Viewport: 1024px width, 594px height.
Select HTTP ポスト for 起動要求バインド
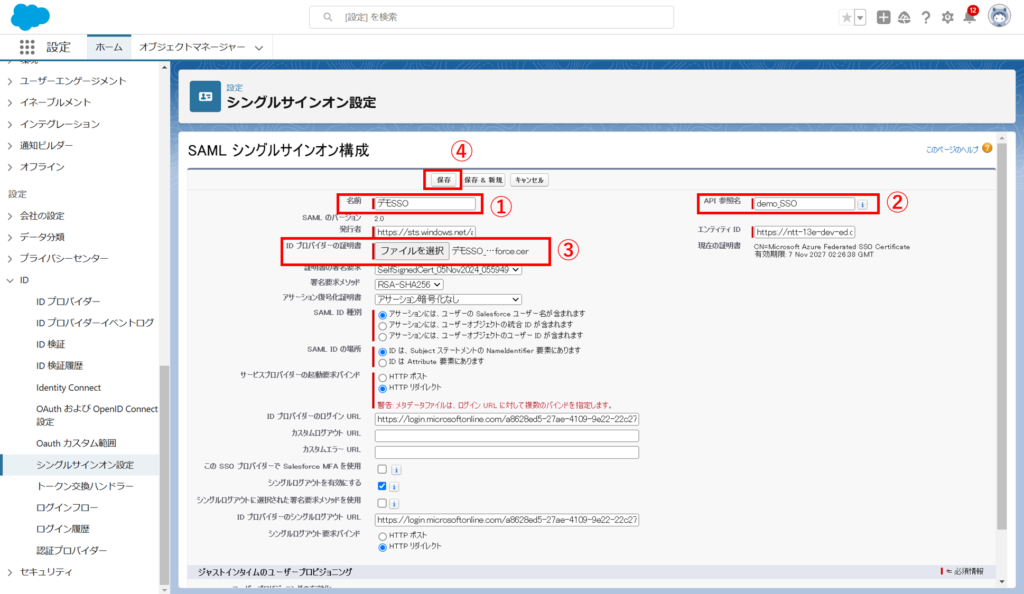(383, 378)
